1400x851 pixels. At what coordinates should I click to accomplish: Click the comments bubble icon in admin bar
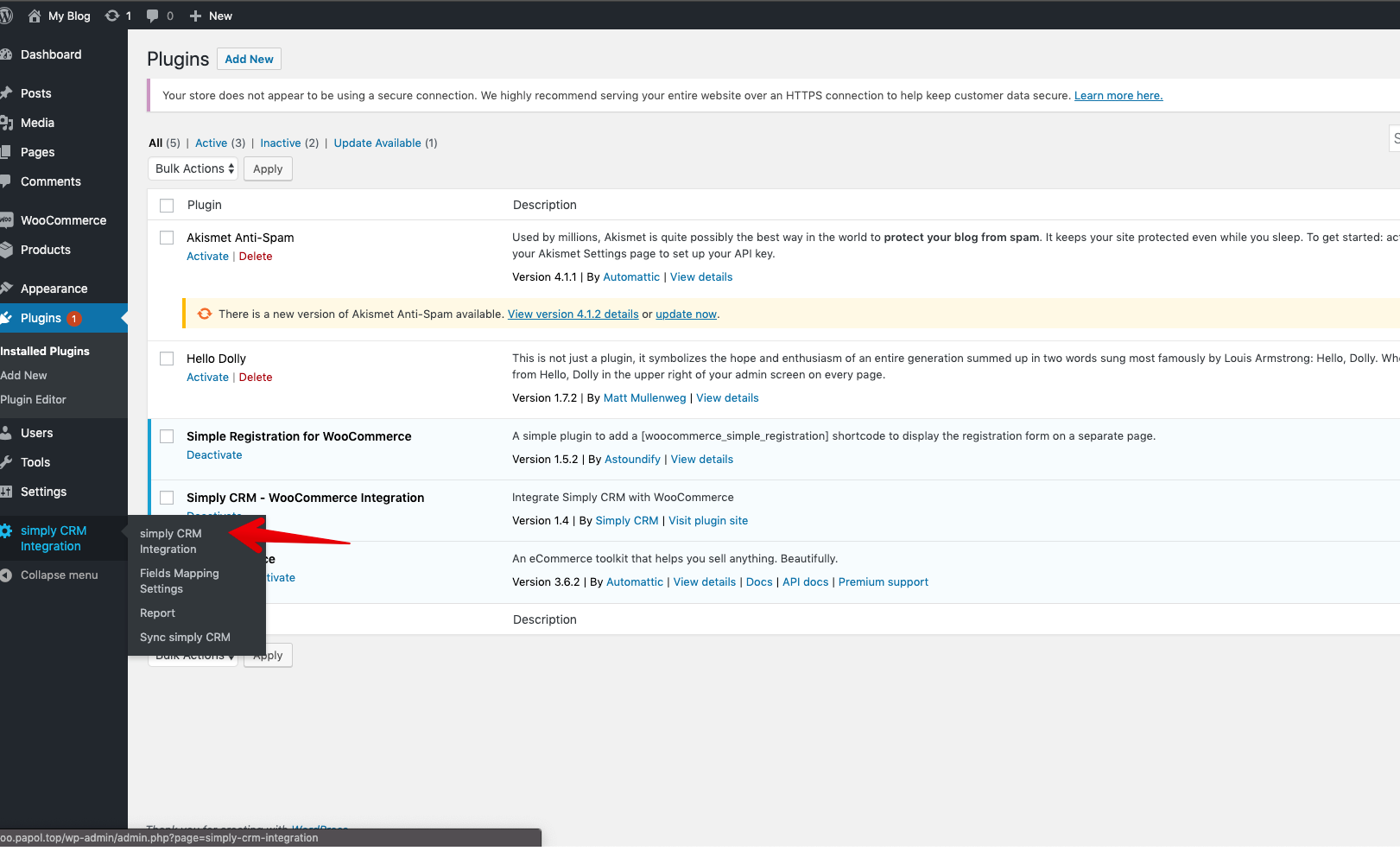[153, 16]
